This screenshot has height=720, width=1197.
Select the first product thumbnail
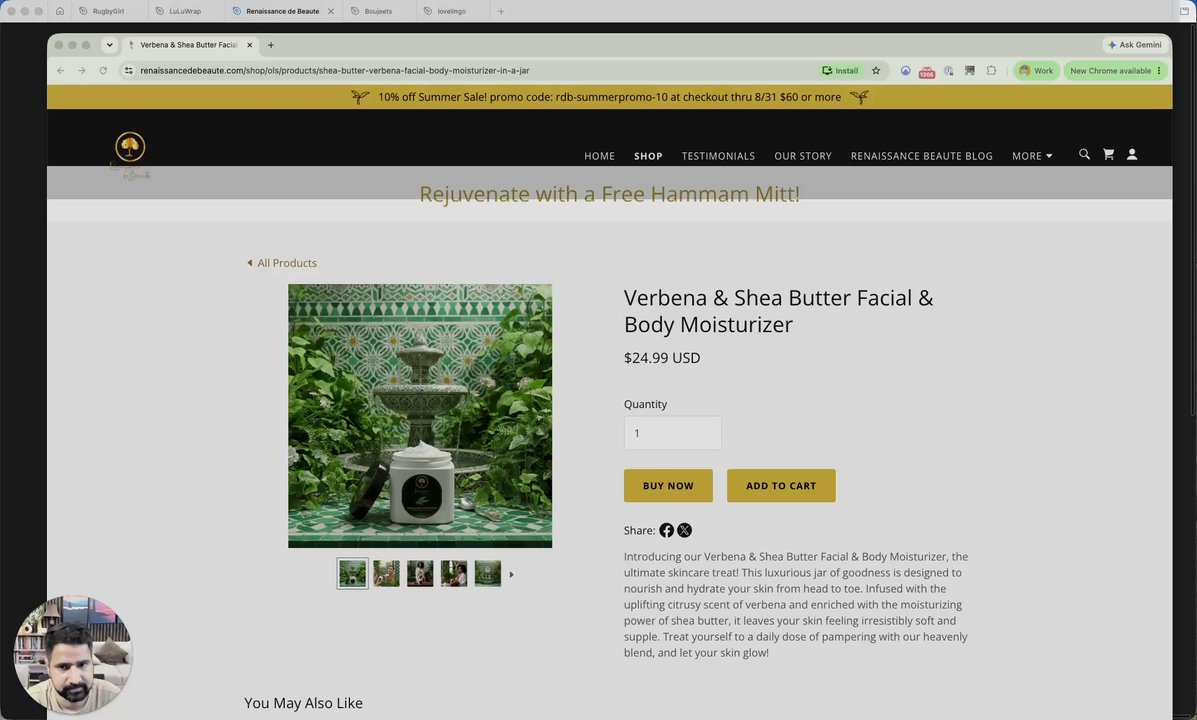click(353, 573)
